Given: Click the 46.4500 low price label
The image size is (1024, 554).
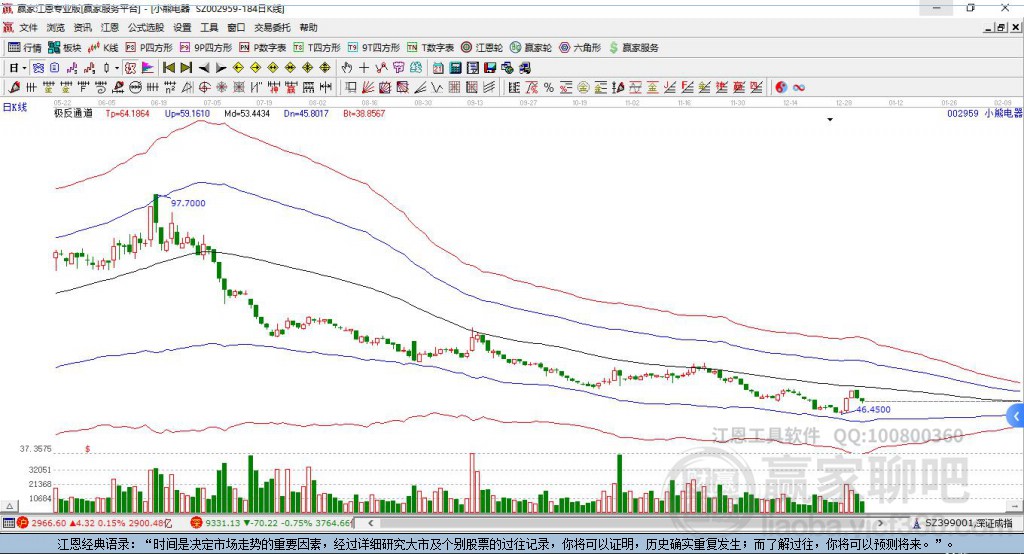Looking at the screenshot, I should coord(873,410).
